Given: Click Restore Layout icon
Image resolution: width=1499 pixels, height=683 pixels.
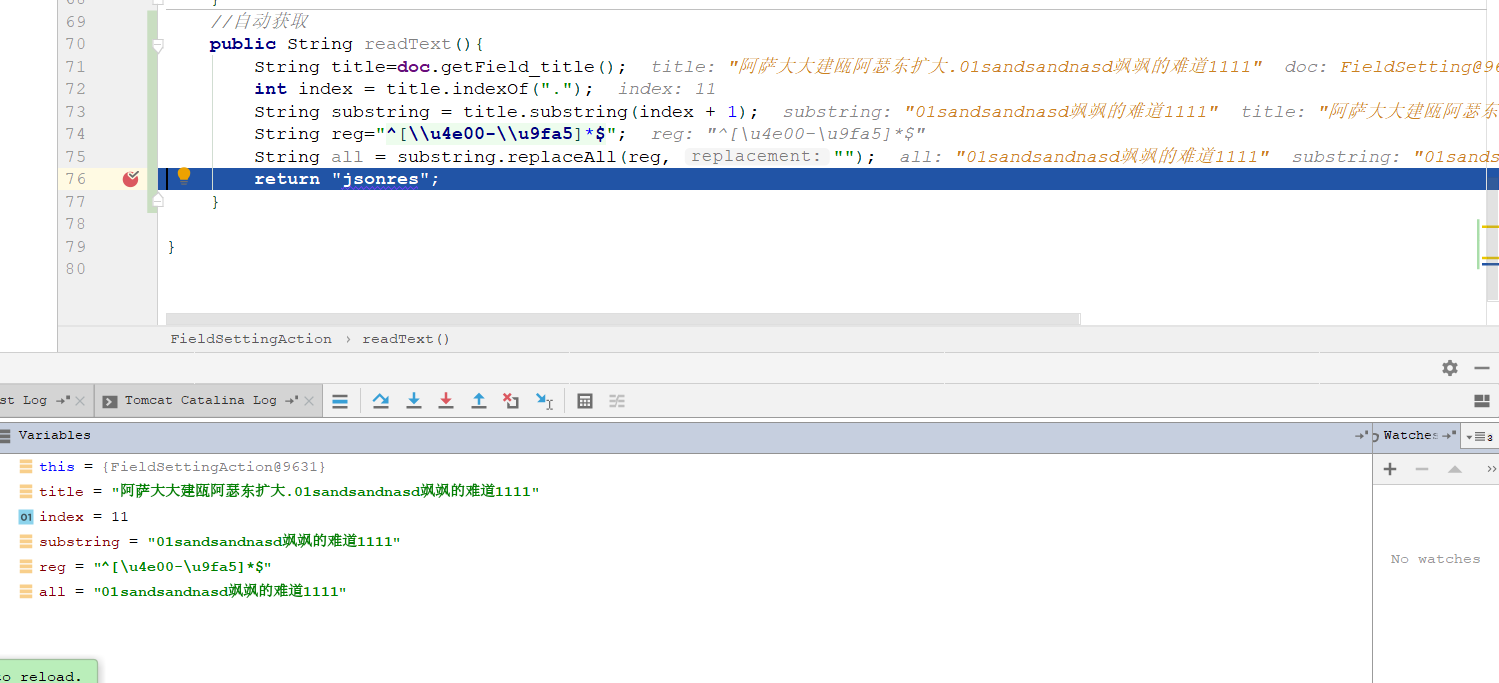Looking at the screenshot, I should tap(1482, 401).
